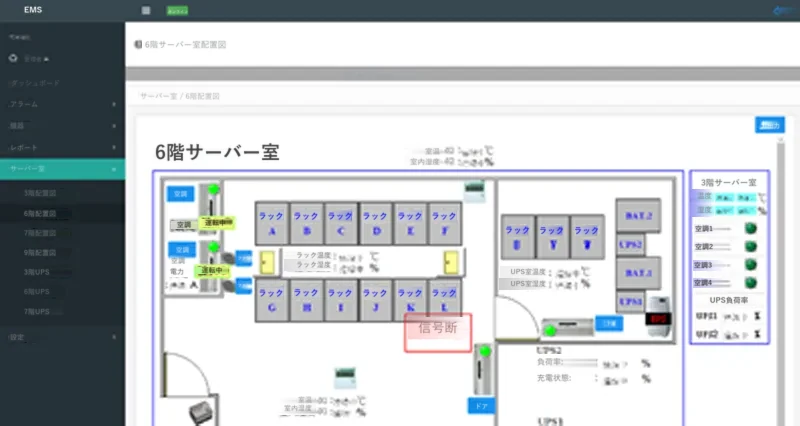Screen dimensions: 800x426
Task: Expand the アラーム sidebar menu
Action: pos(62,104)
